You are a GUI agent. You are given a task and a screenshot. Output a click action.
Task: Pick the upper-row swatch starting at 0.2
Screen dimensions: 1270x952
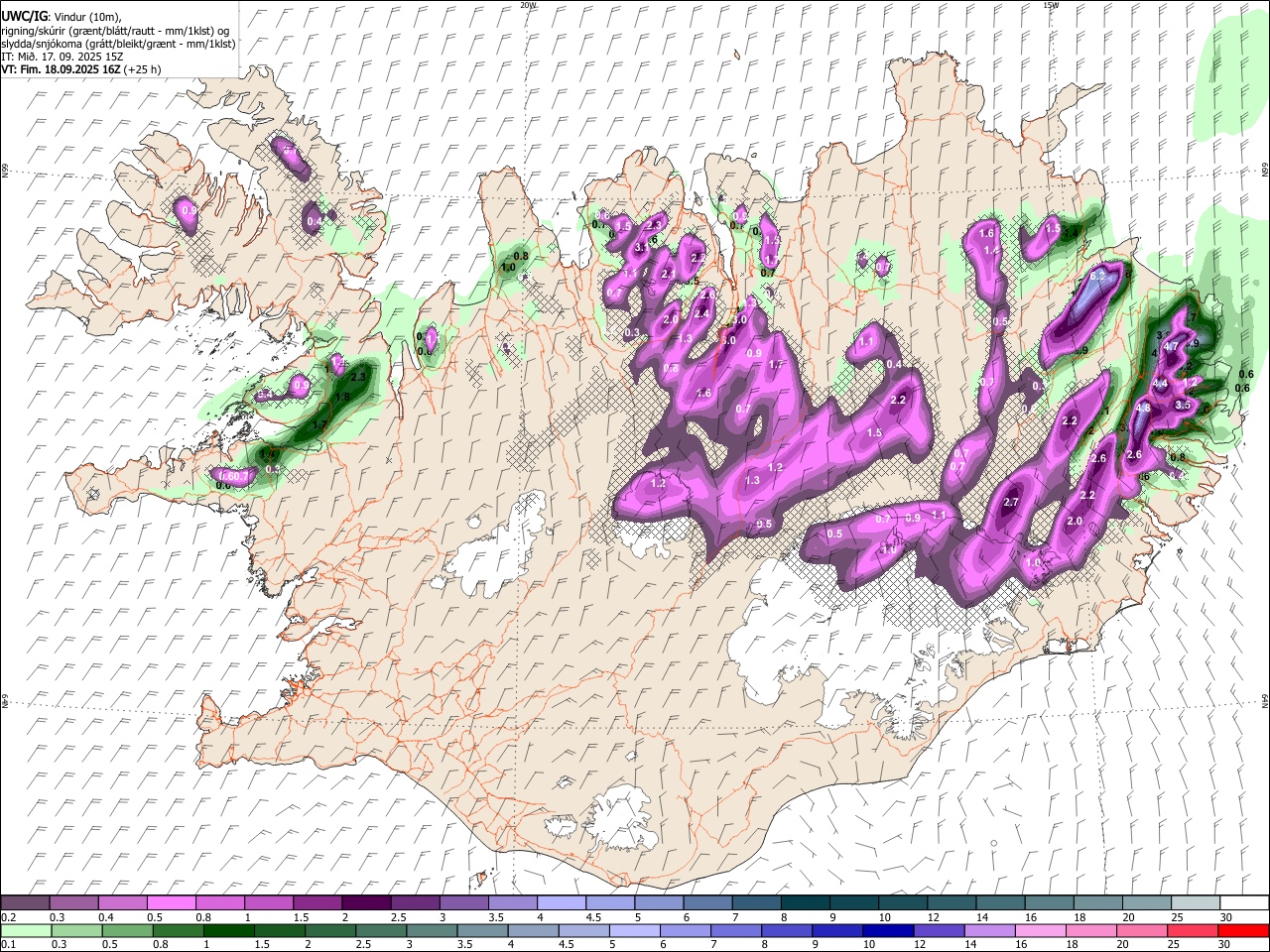(25, 902)
